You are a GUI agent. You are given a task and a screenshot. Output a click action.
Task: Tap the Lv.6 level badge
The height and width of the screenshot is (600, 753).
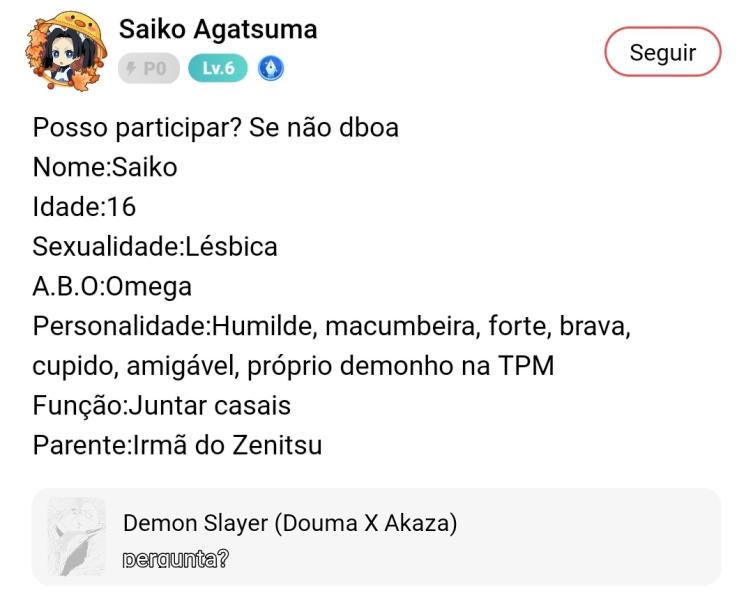(218, 68)
